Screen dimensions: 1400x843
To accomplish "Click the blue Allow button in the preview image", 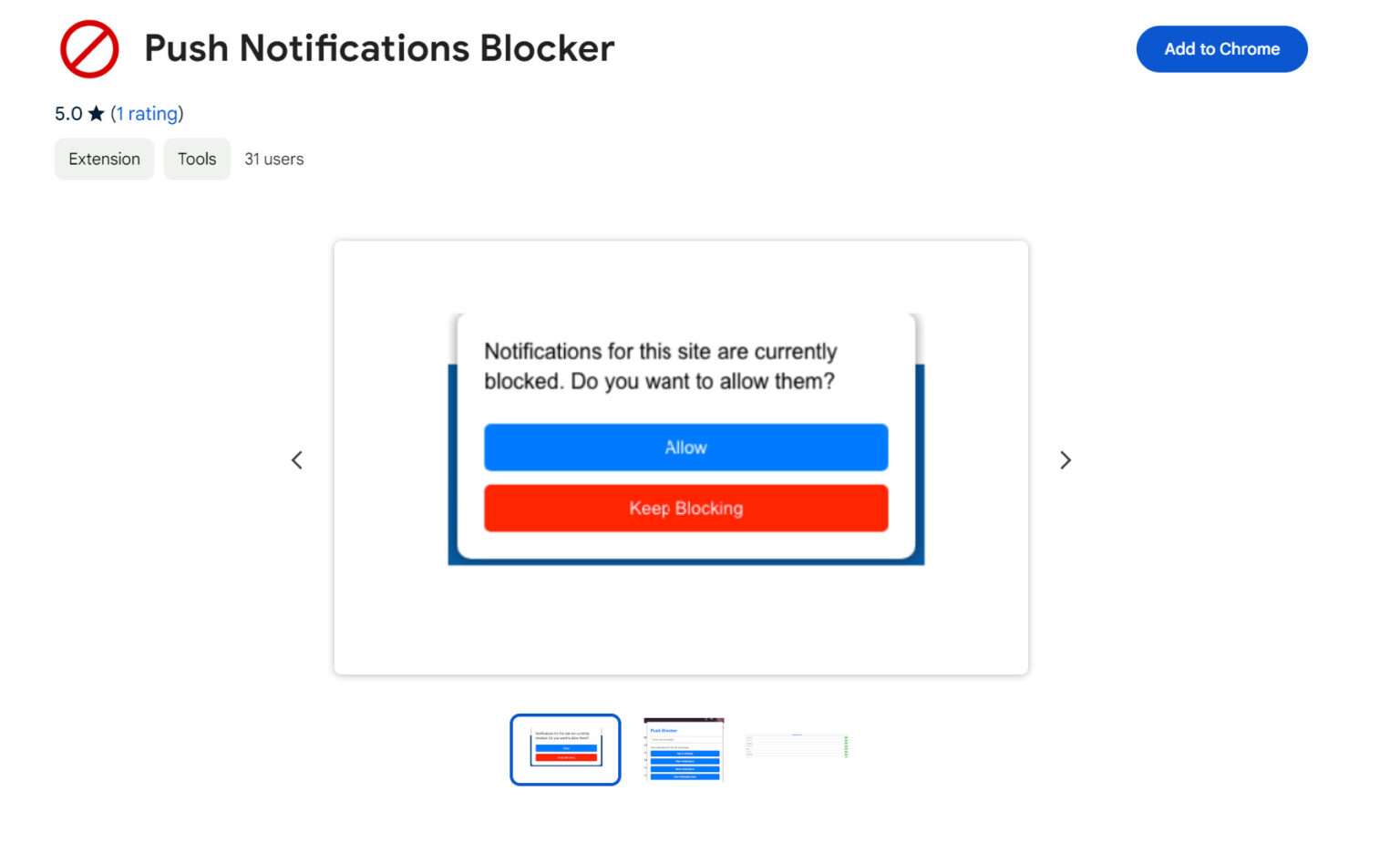I will [x=685, y=447].
